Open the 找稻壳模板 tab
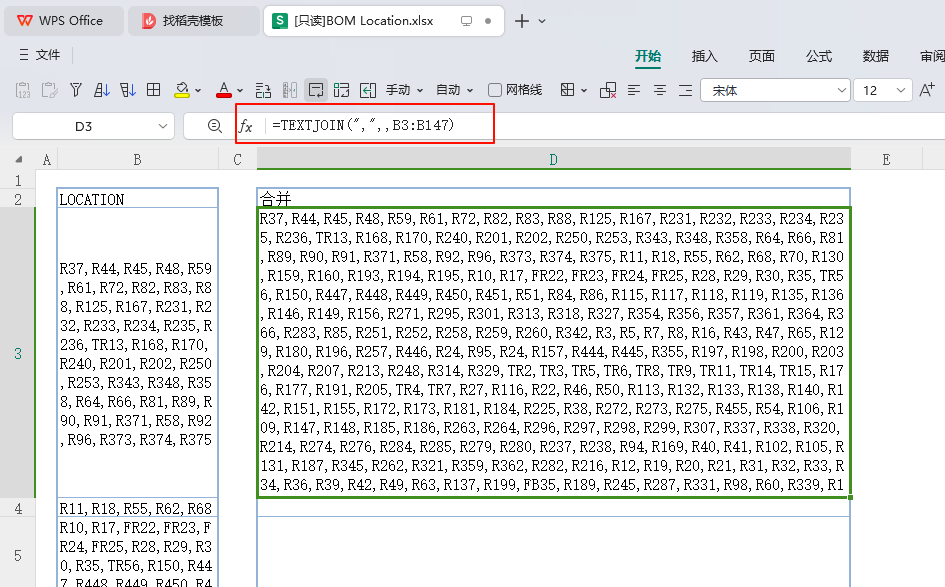Viewport: 945px width, 587px height. click(193, 20)
